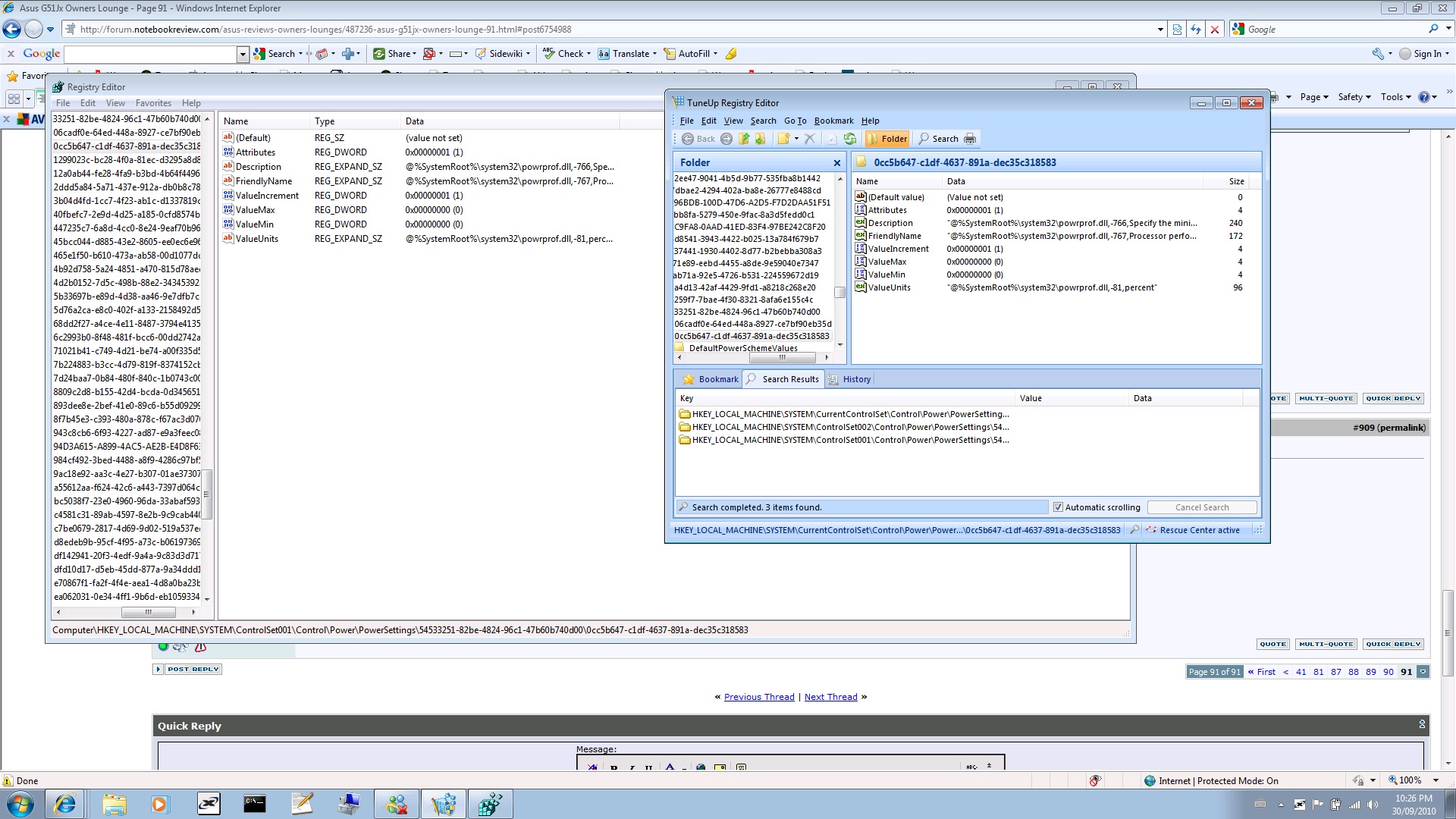The image size is (1456, 819).
Task: Open the File menu in TuneUp Registry Editor
Action: click(686, 121)
